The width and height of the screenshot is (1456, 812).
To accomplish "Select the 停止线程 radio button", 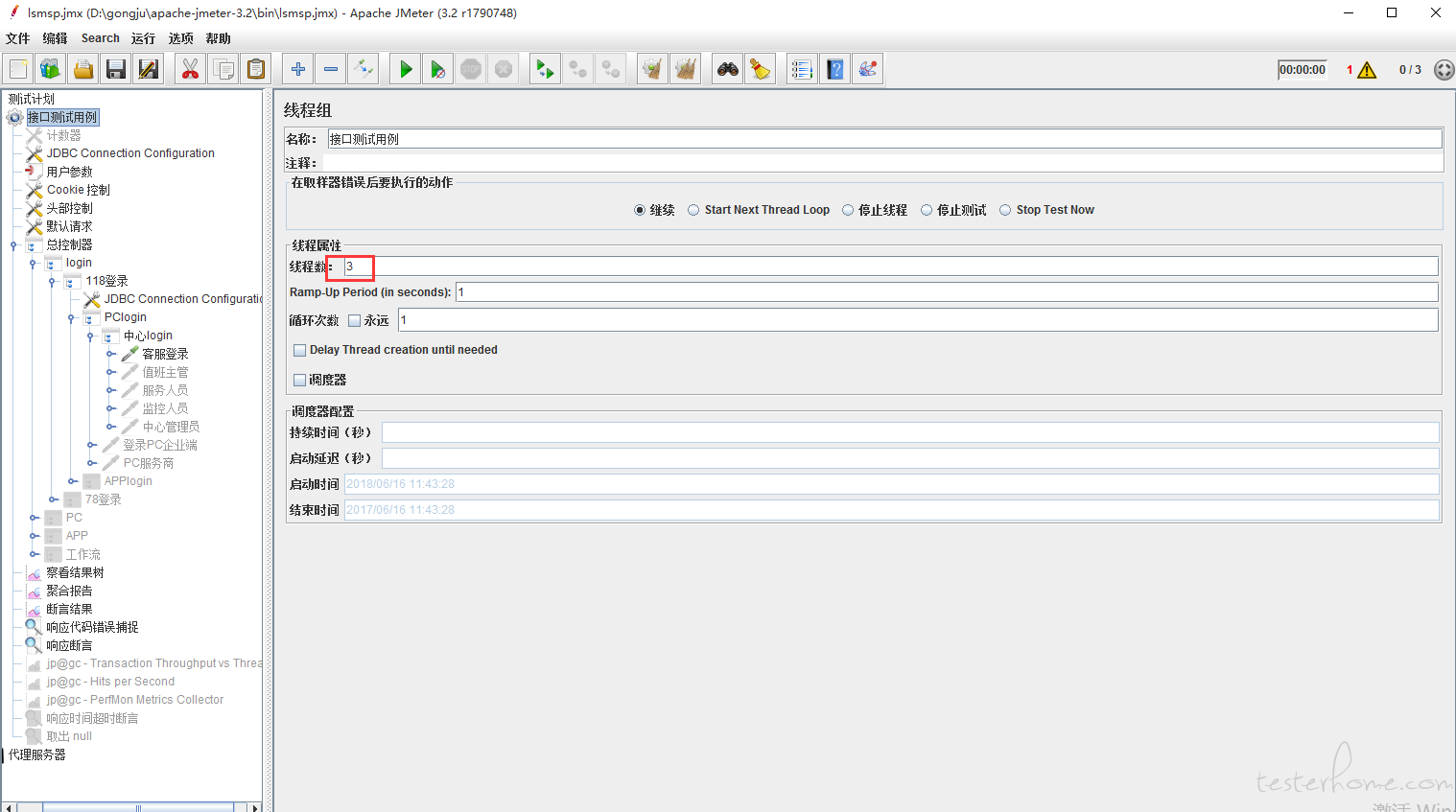I will coord(848,210).
